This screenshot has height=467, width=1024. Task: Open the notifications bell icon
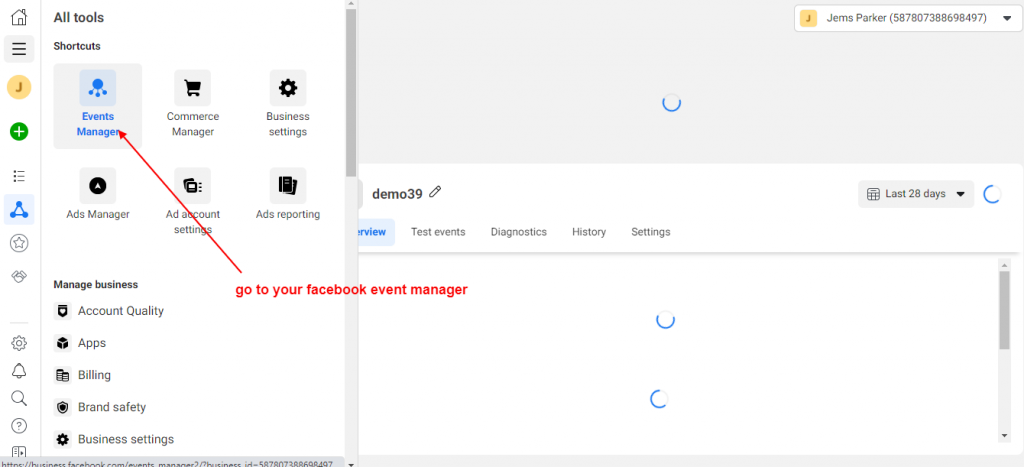19,370
